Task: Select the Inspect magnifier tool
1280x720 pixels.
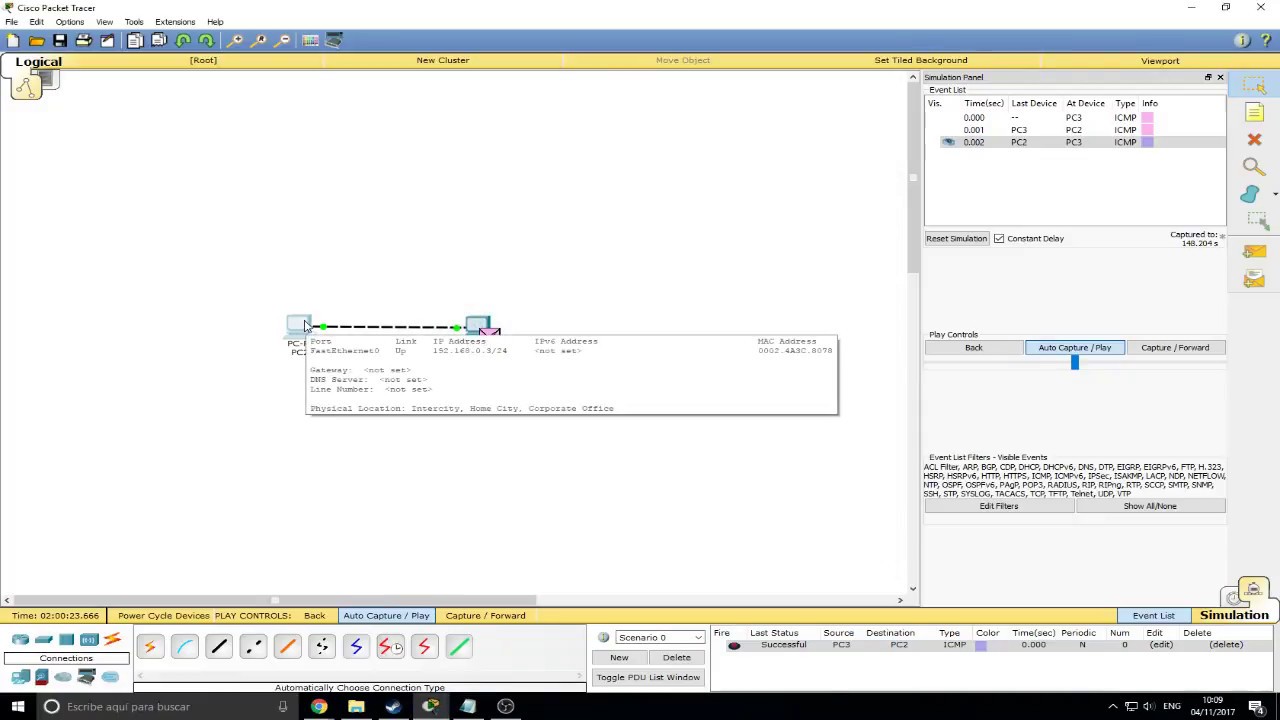Action: (x=1253, y=167)
